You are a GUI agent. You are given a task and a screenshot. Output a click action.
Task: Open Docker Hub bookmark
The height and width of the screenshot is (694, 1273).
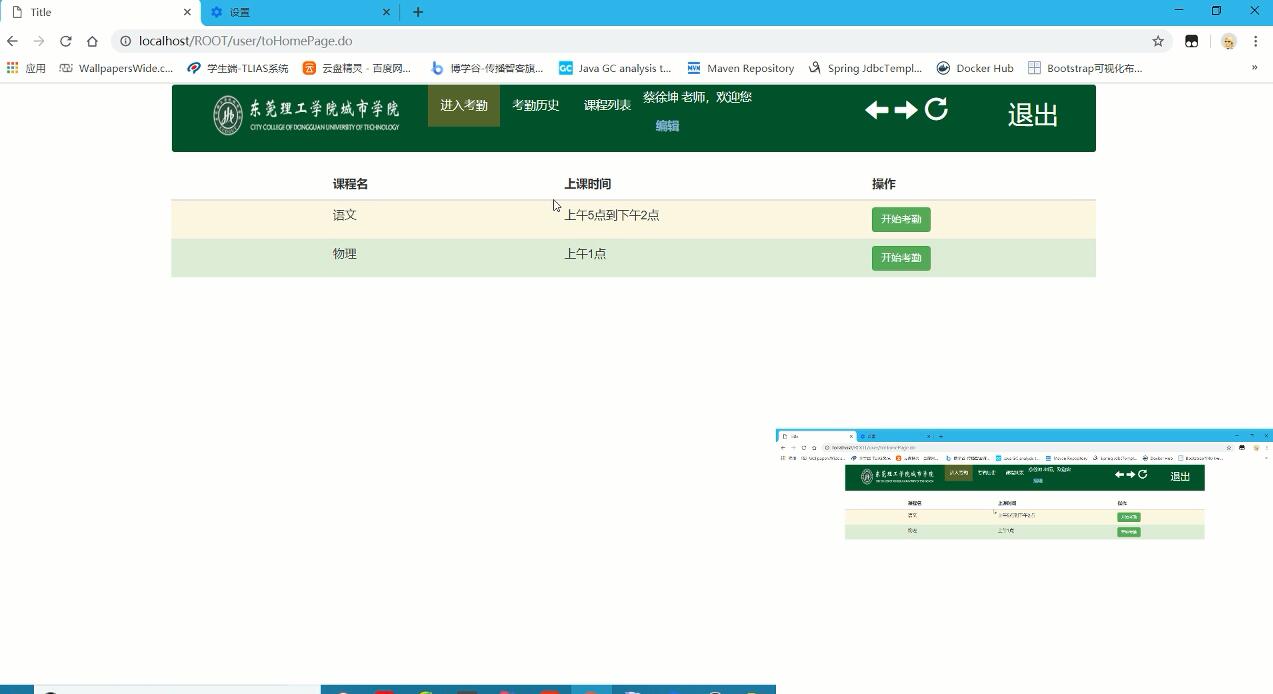[975, 68]
